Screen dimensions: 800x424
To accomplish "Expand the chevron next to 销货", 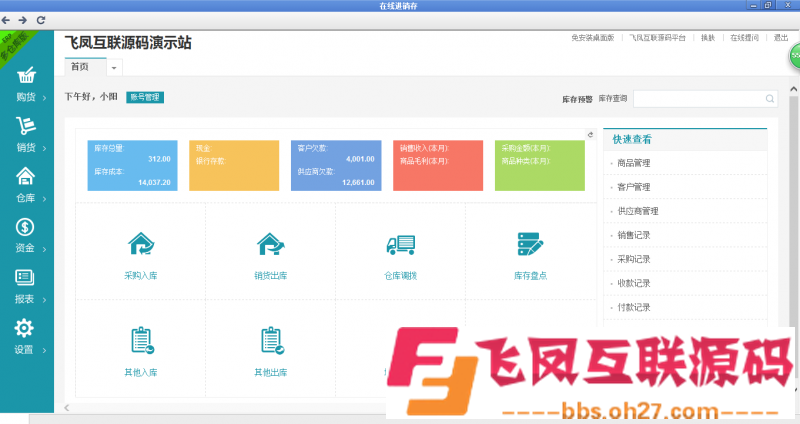I will [44, 148].
